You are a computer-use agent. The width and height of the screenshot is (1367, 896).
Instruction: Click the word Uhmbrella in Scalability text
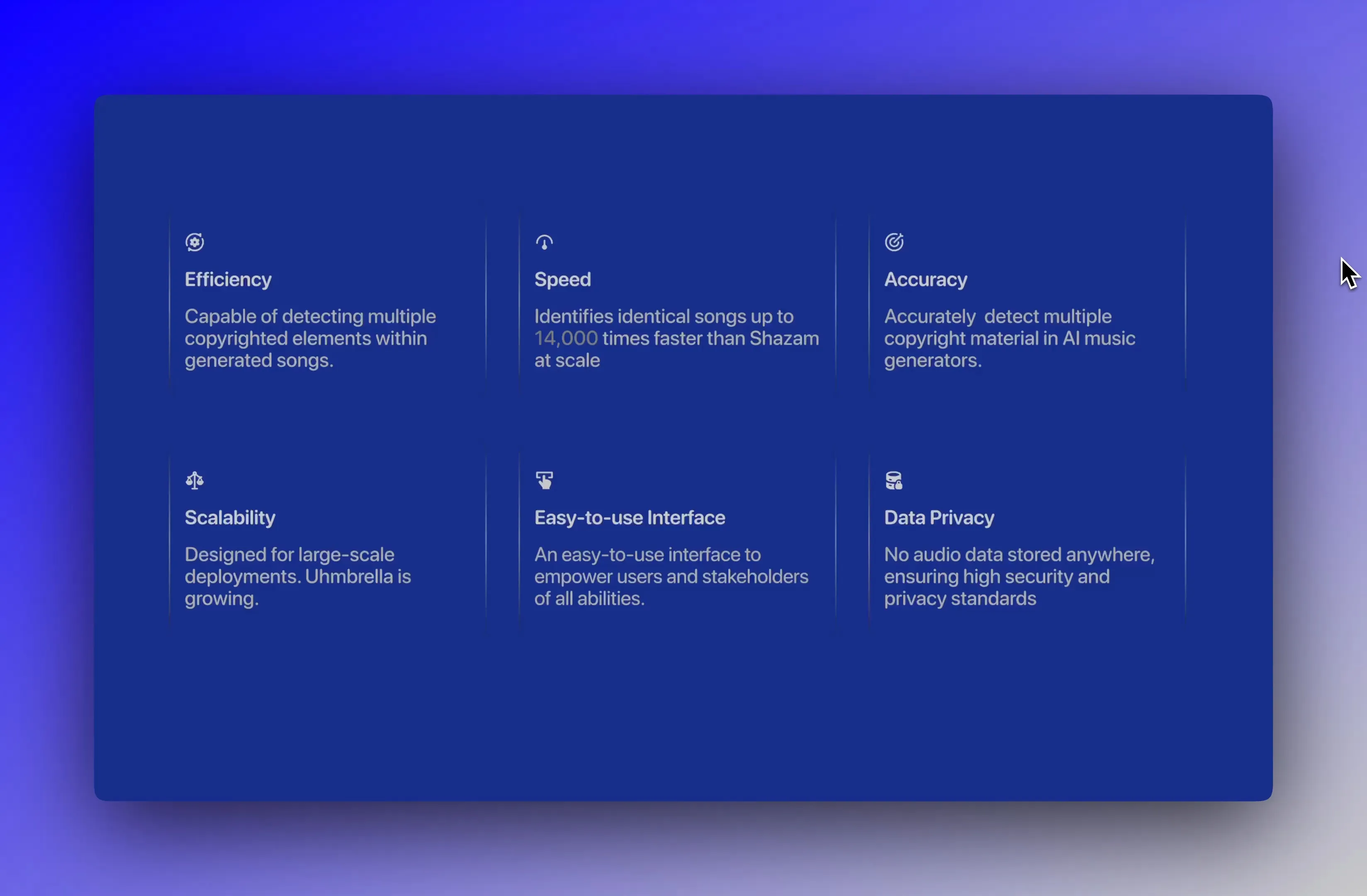click(x=350, y=577)
